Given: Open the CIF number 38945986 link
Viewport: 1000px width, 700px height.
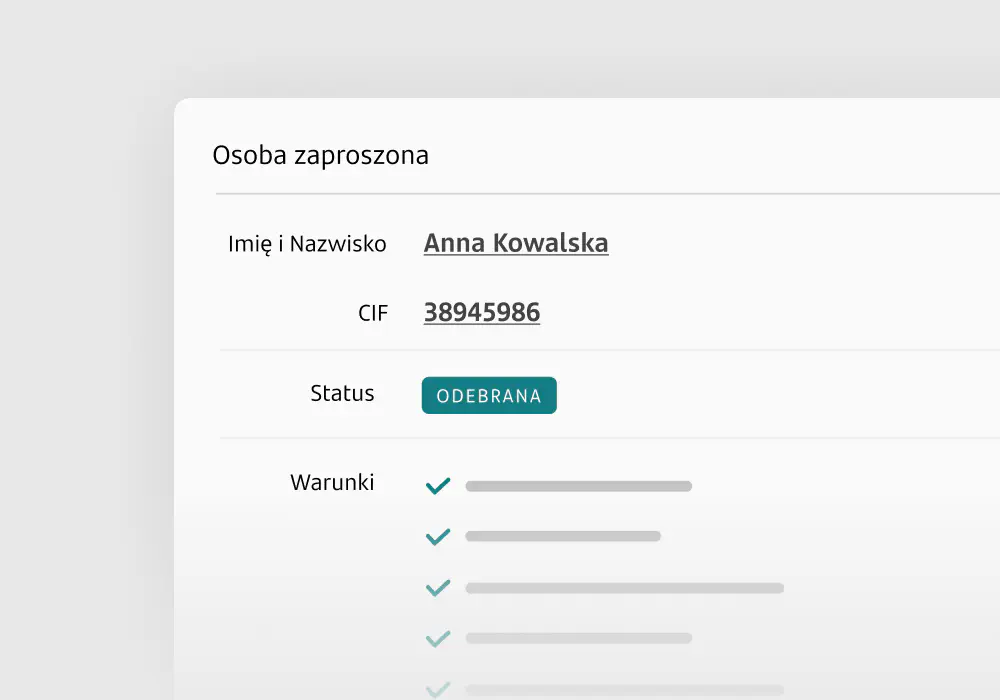Looking at the screenshot, I should tap(482, 313).
